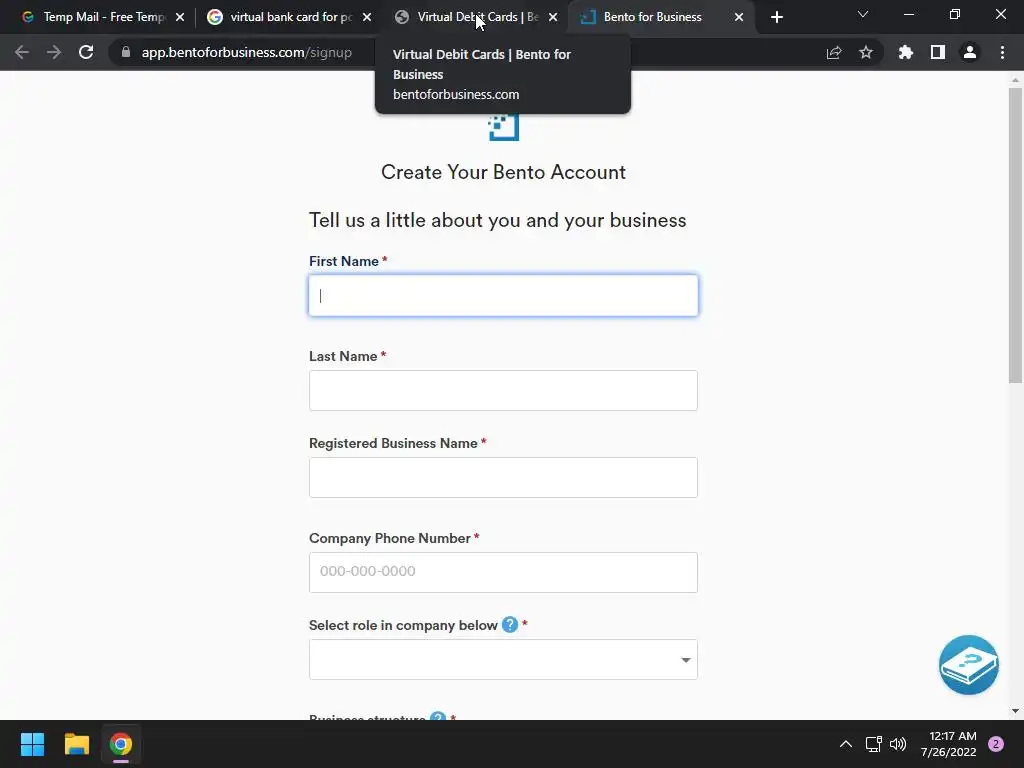1024x768 pixels.
Task: Close the Bento for Business tab
Action: click(x=739, y=18)
